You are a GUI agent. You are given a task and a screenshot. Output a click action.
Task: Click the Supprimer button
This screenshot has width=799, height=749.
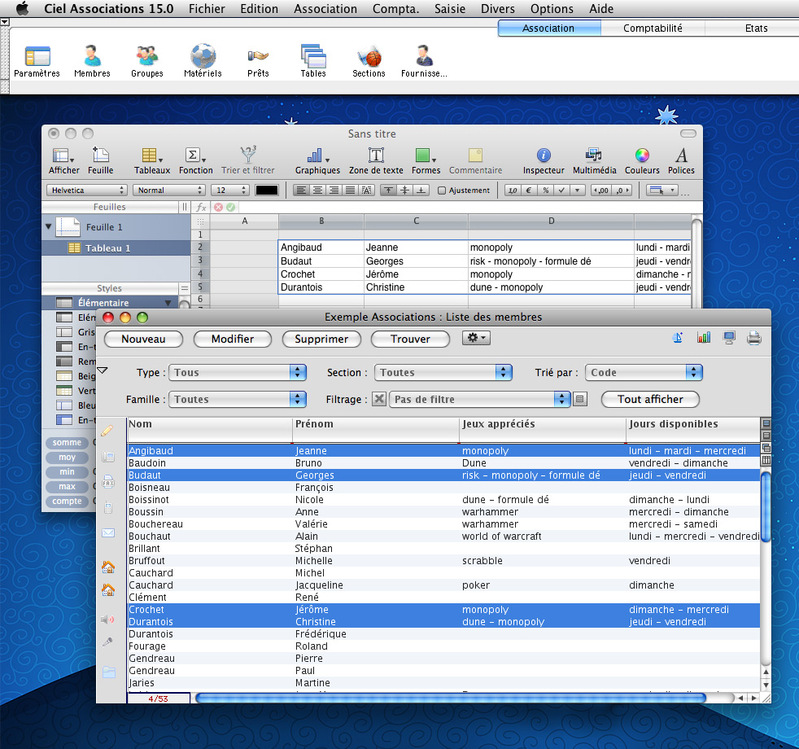coord(321,339)
